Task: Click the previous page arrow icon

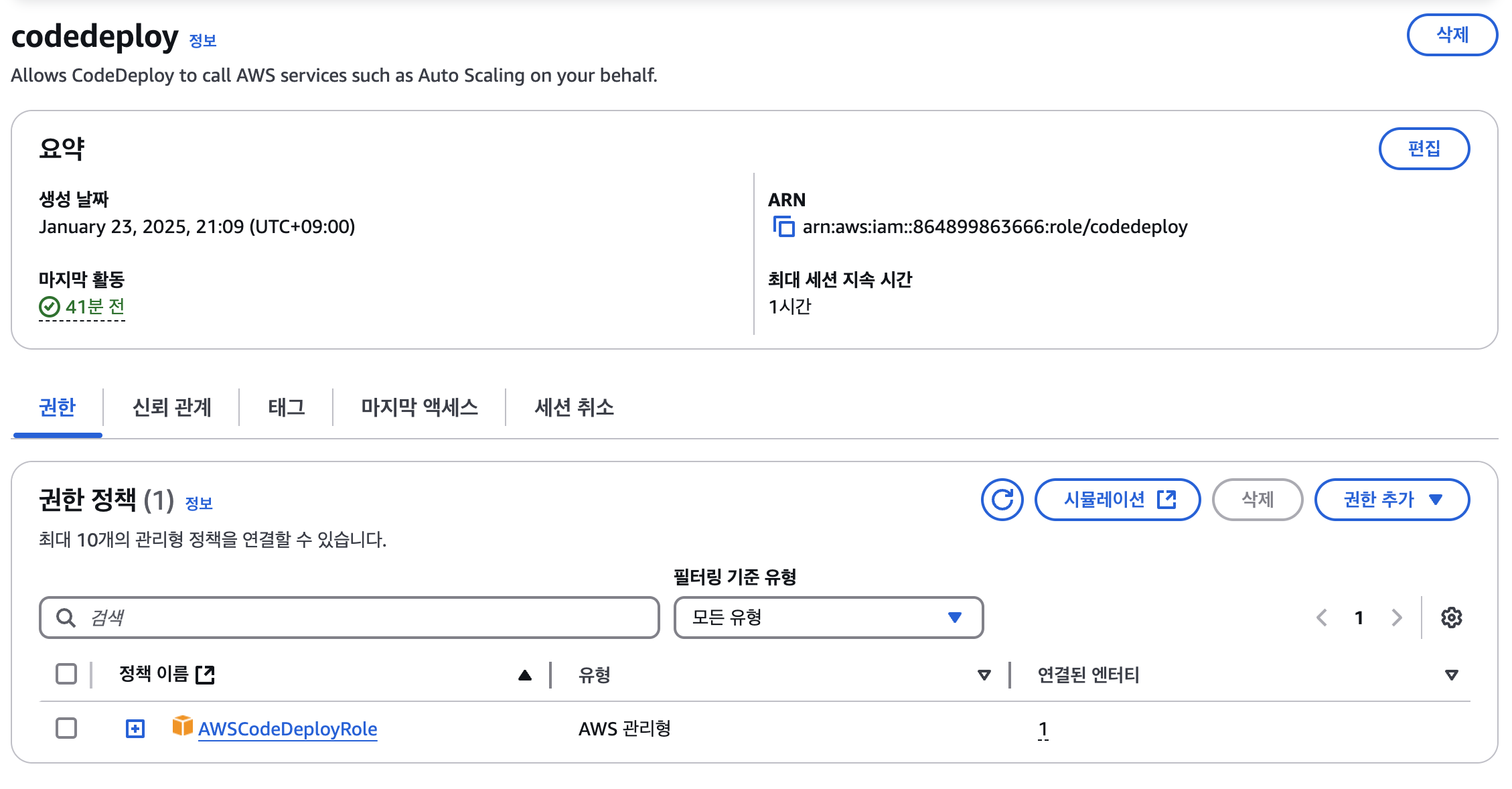Action: click(x=1322, y=618)
